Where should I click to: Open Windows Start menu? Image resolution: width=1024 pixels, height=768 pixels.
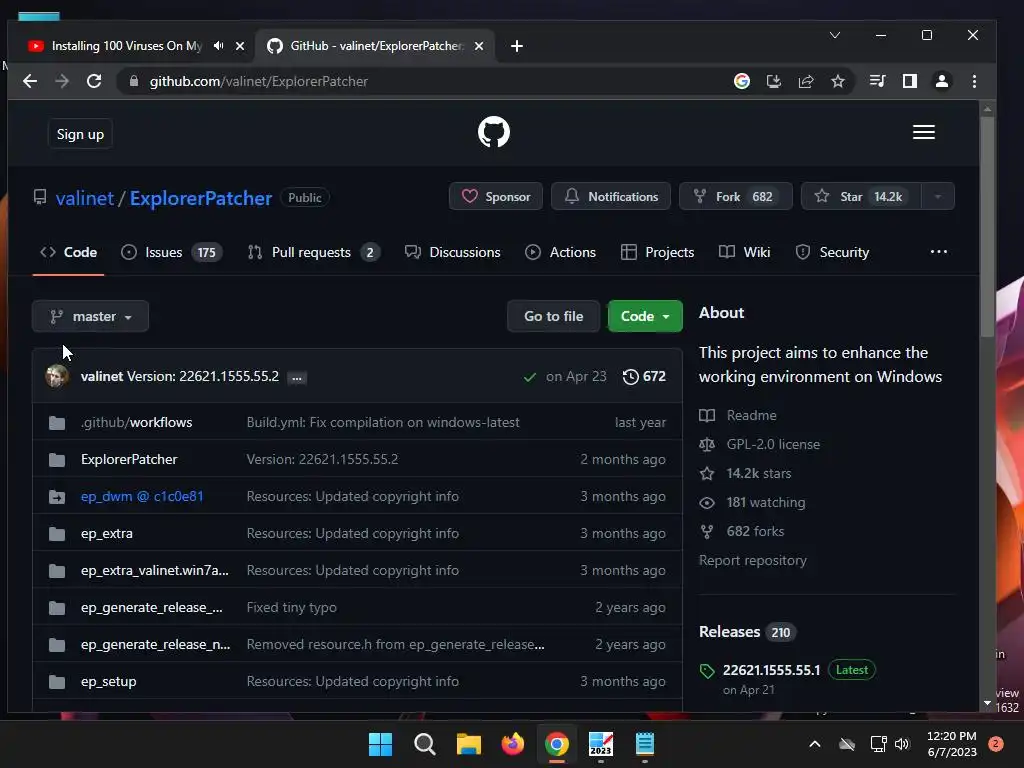pos(381,744)
